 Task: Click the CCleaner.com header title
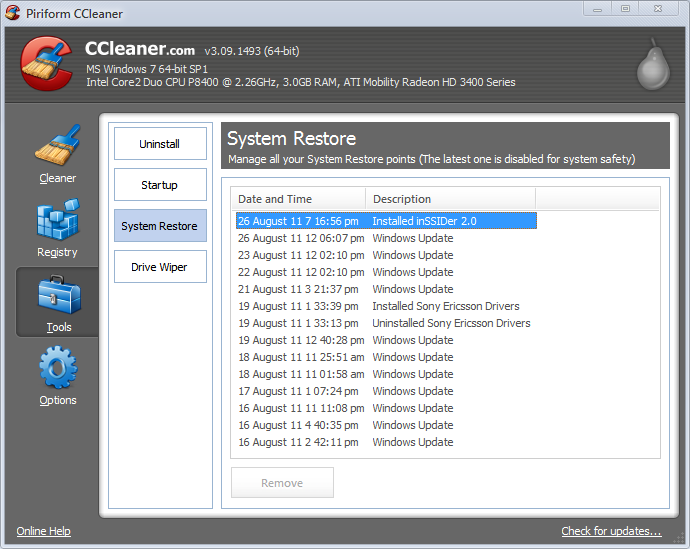[140, 48]
